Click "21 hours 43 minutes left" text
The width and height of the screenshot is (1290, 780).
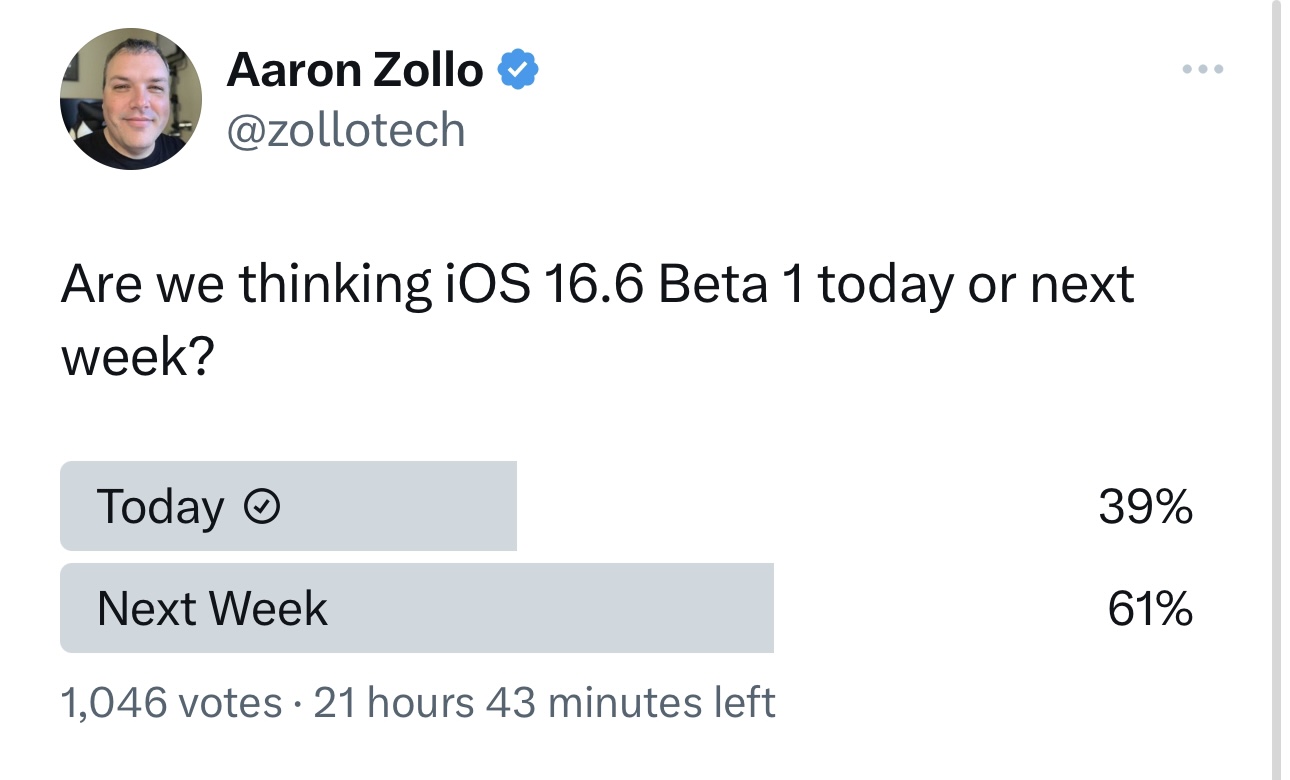544,703
